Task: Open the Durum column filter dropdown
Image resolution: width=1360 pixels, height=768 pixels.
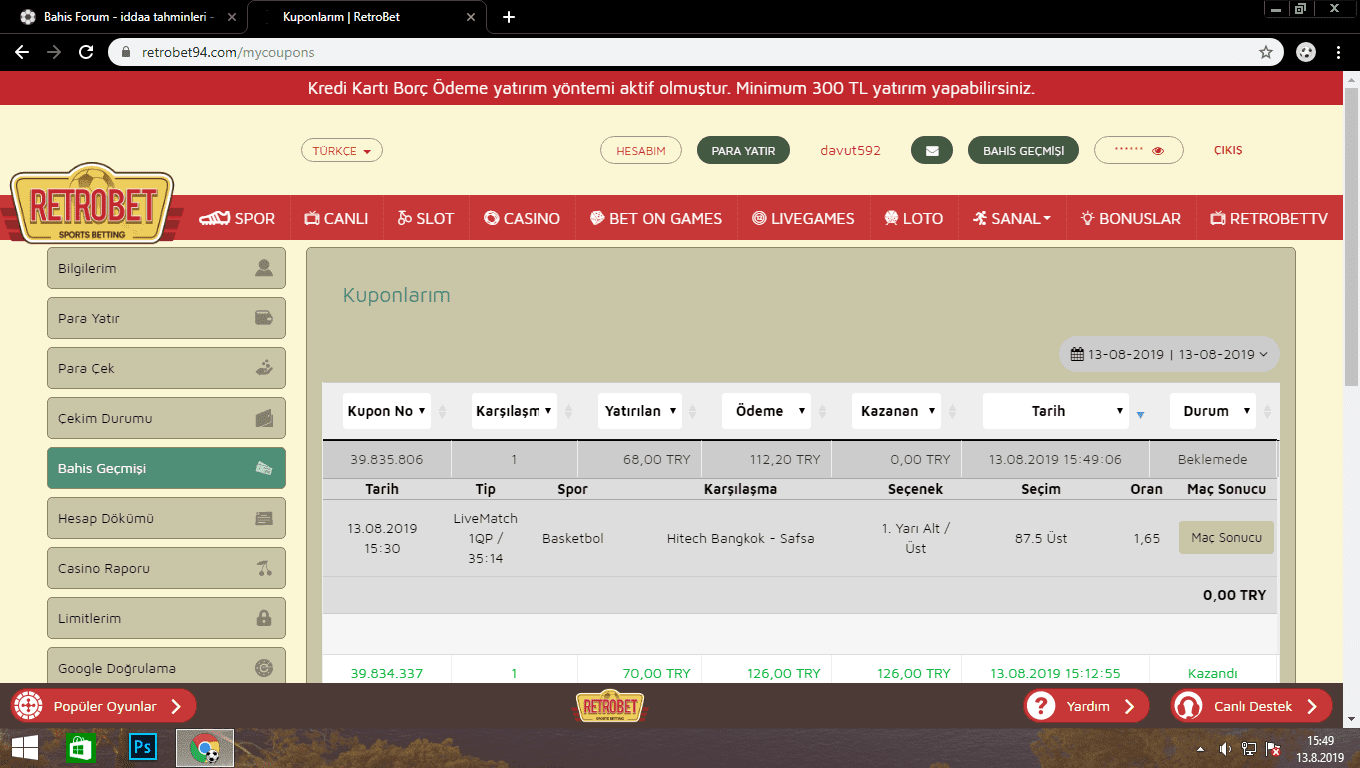Action: pos(1212,411)
